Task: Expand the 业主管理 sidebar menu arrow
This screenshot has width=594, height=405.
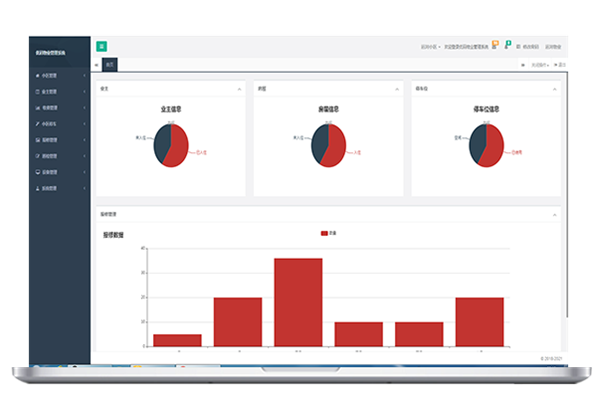Action: click(84, 92)
